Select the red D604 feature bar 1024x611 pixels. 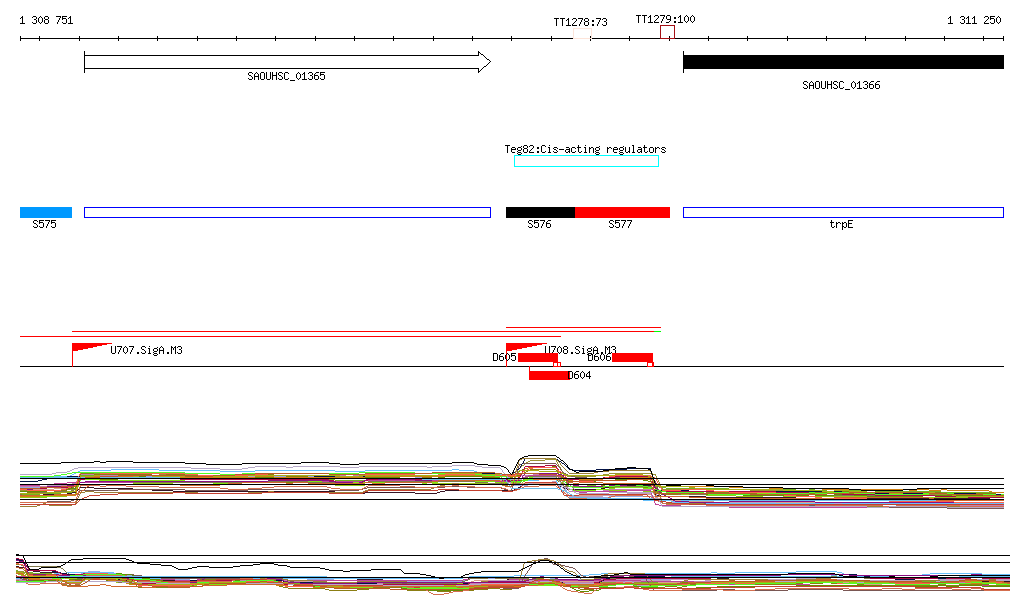point(548,375)
